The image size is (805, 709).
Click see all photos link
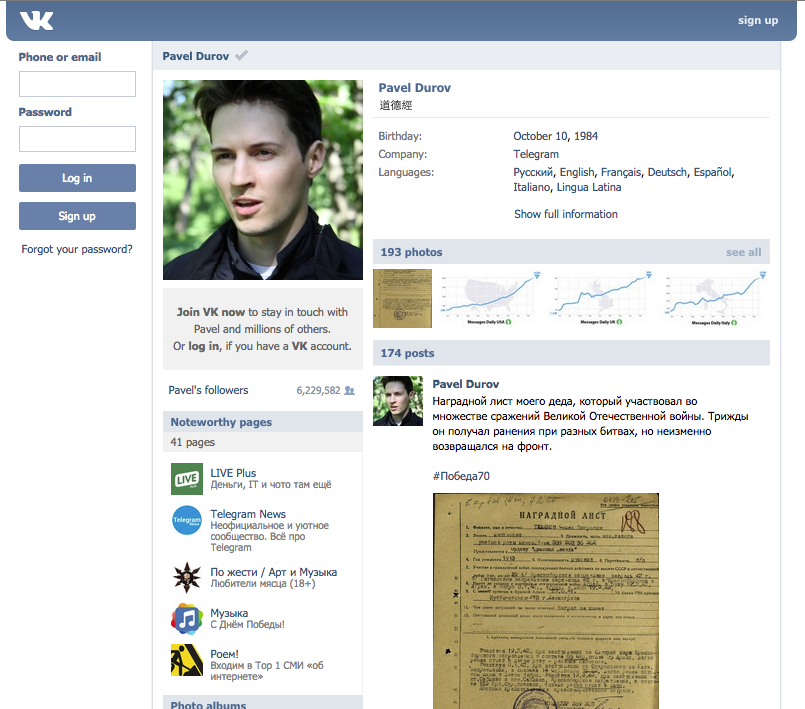(x=743, y=252)
